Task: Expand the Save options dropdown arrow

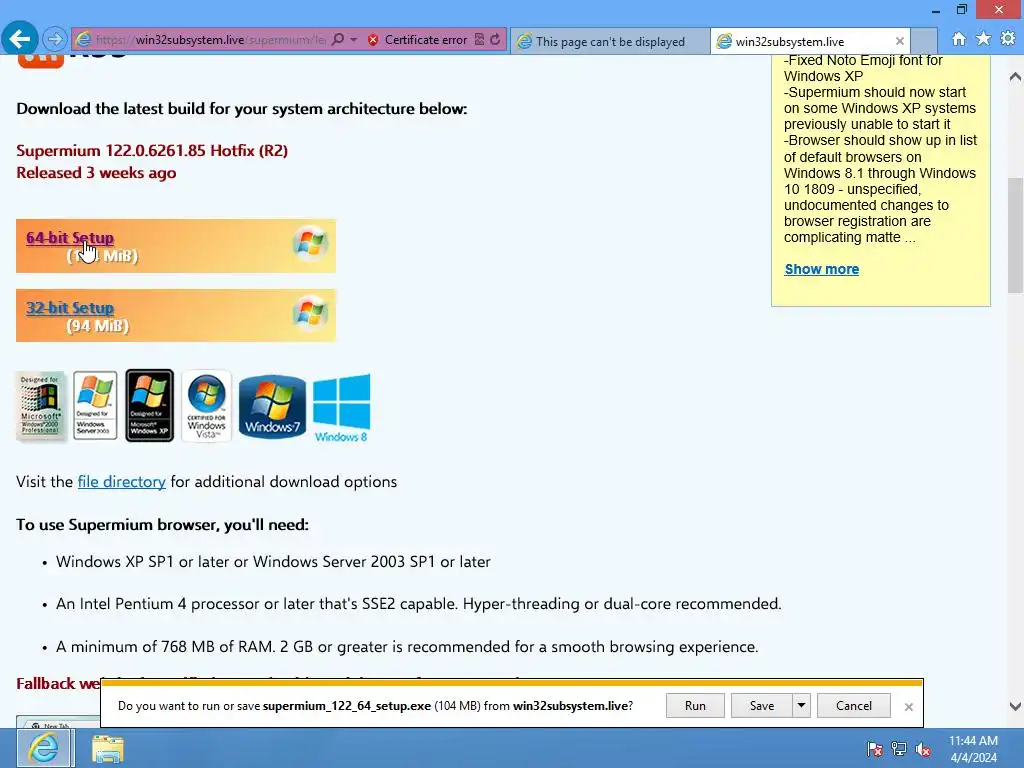Action: 801,705
